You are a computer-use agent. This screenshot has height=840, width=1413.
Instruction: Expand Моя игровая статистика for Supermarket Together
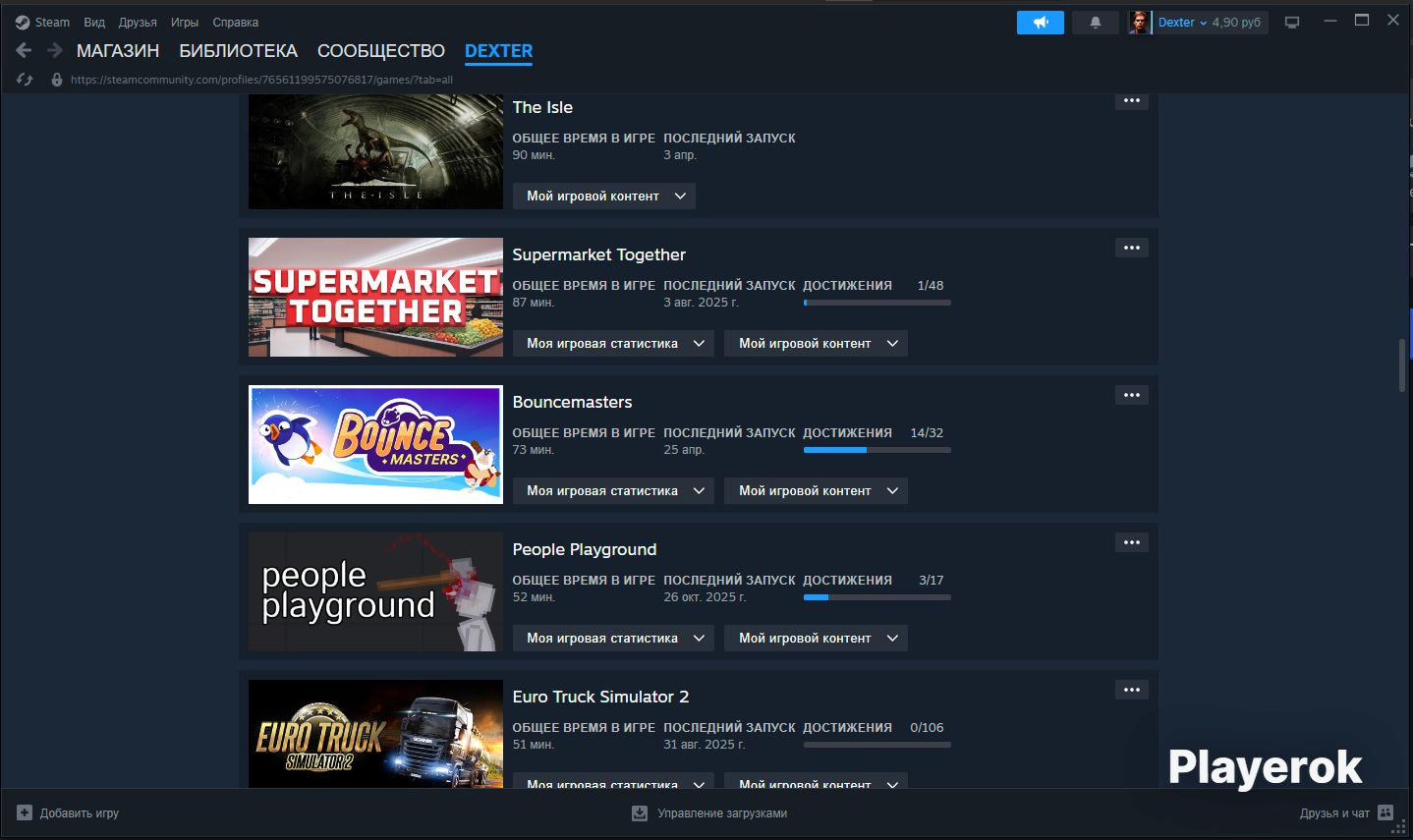coord(613,343)
